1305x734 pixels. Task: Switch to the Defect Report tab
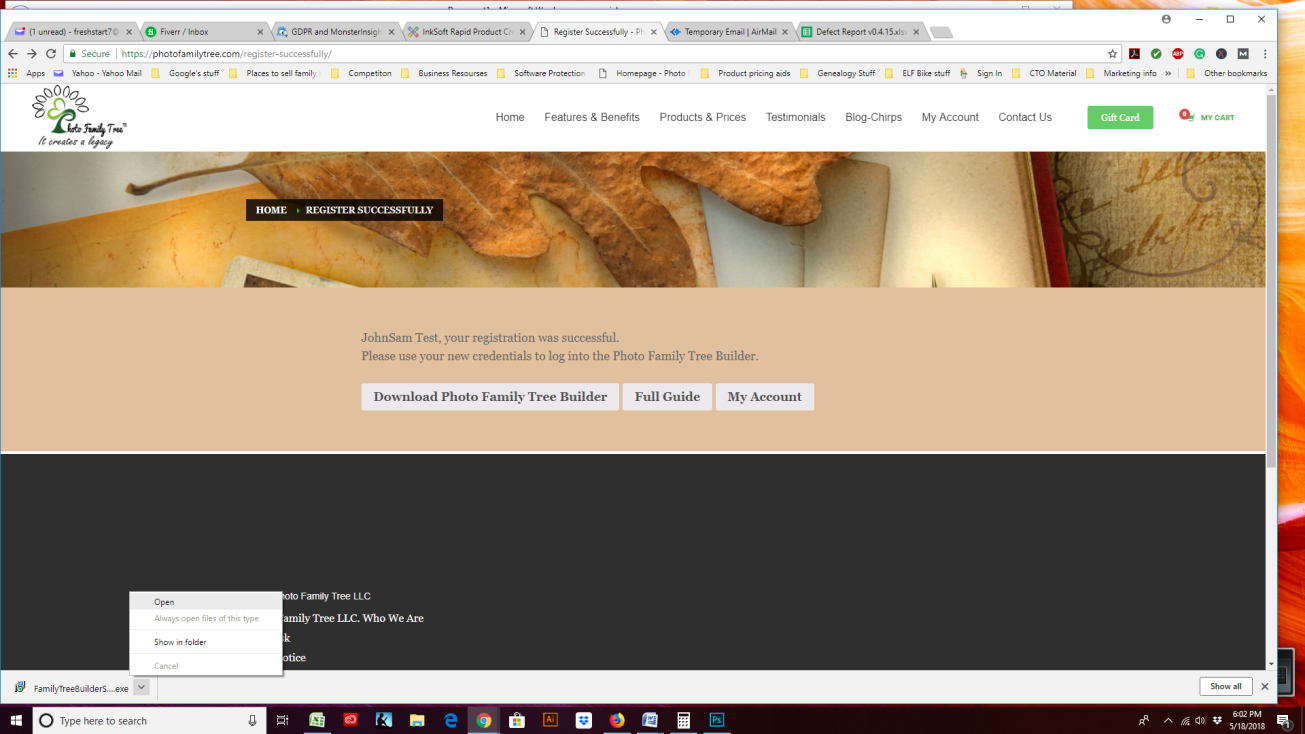click(x=860, y=32)
